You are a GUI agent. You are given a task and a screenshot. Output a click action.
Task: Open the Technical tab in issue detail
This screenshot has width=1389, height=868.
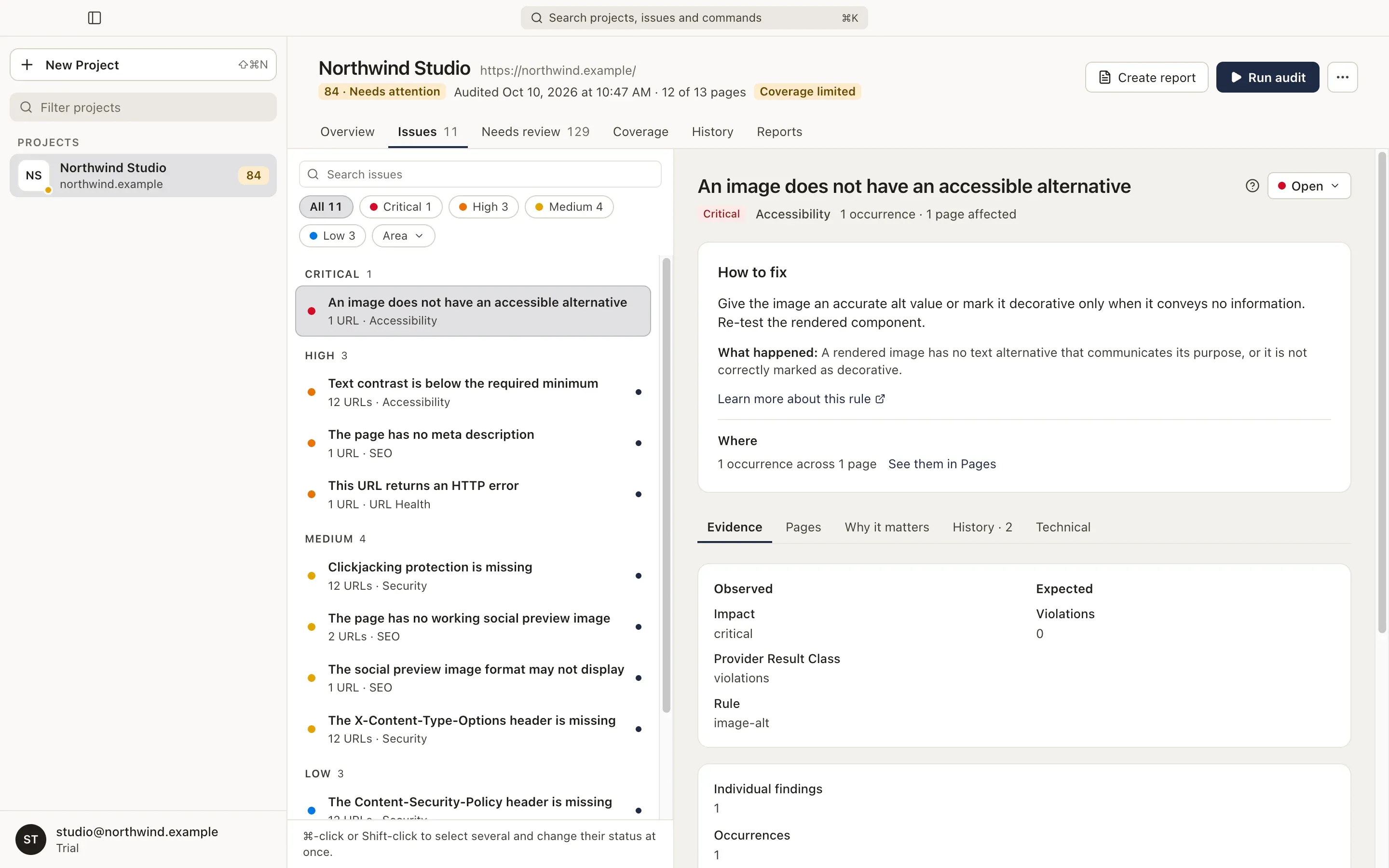coord(1062,527)
